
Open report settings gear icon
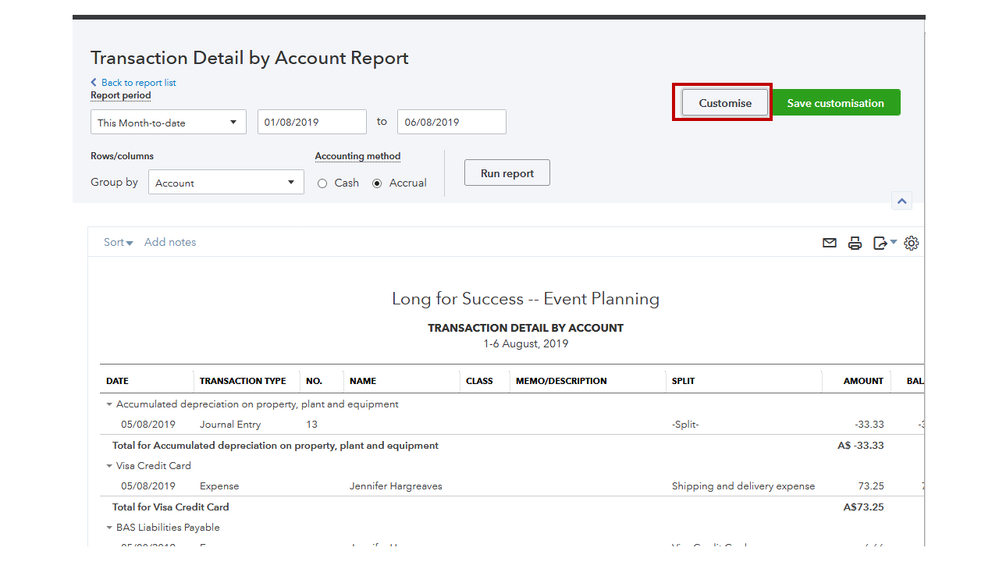coord(911,243)
